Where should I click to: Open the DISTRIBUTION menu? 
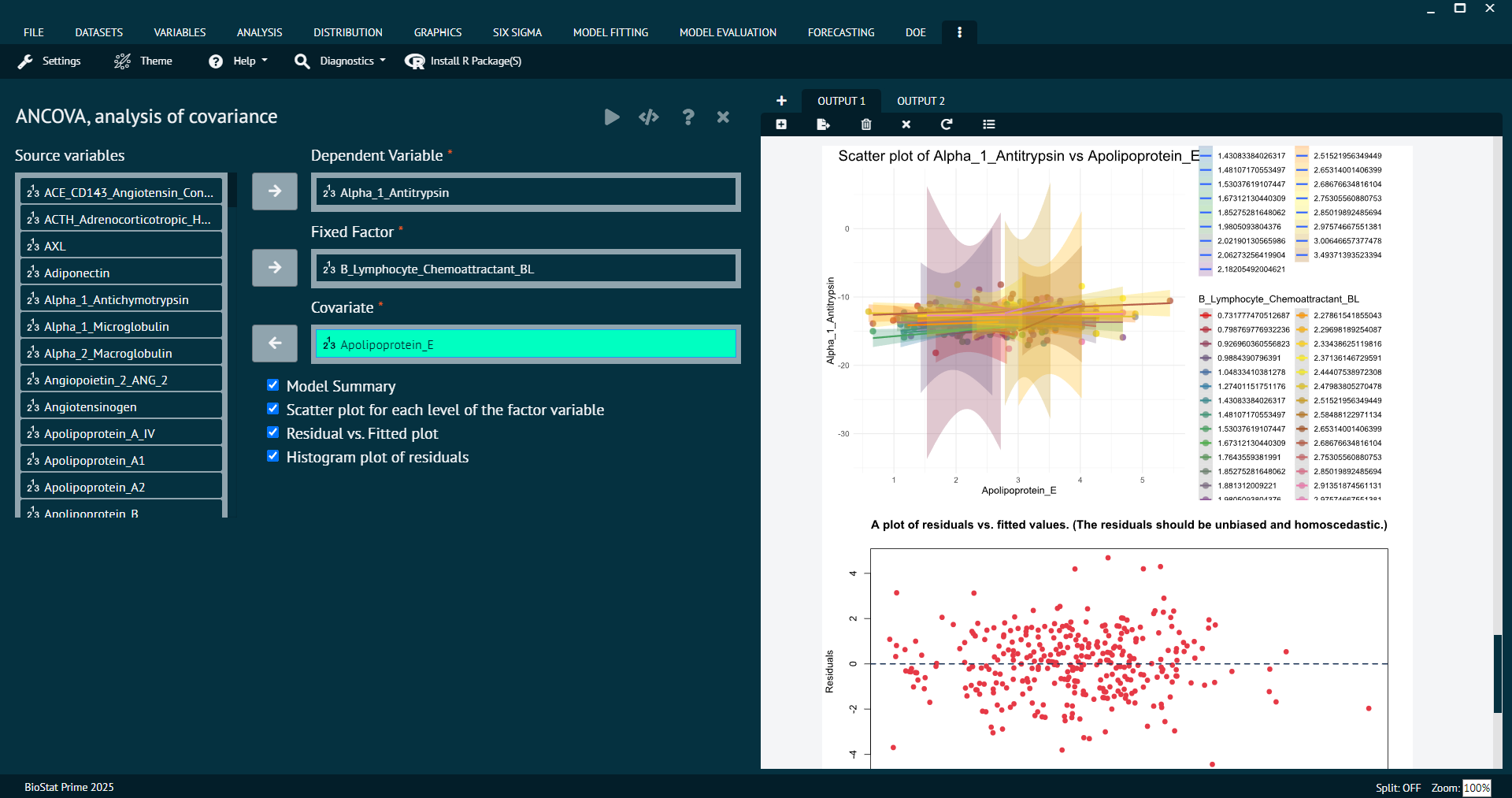point(348,32)
